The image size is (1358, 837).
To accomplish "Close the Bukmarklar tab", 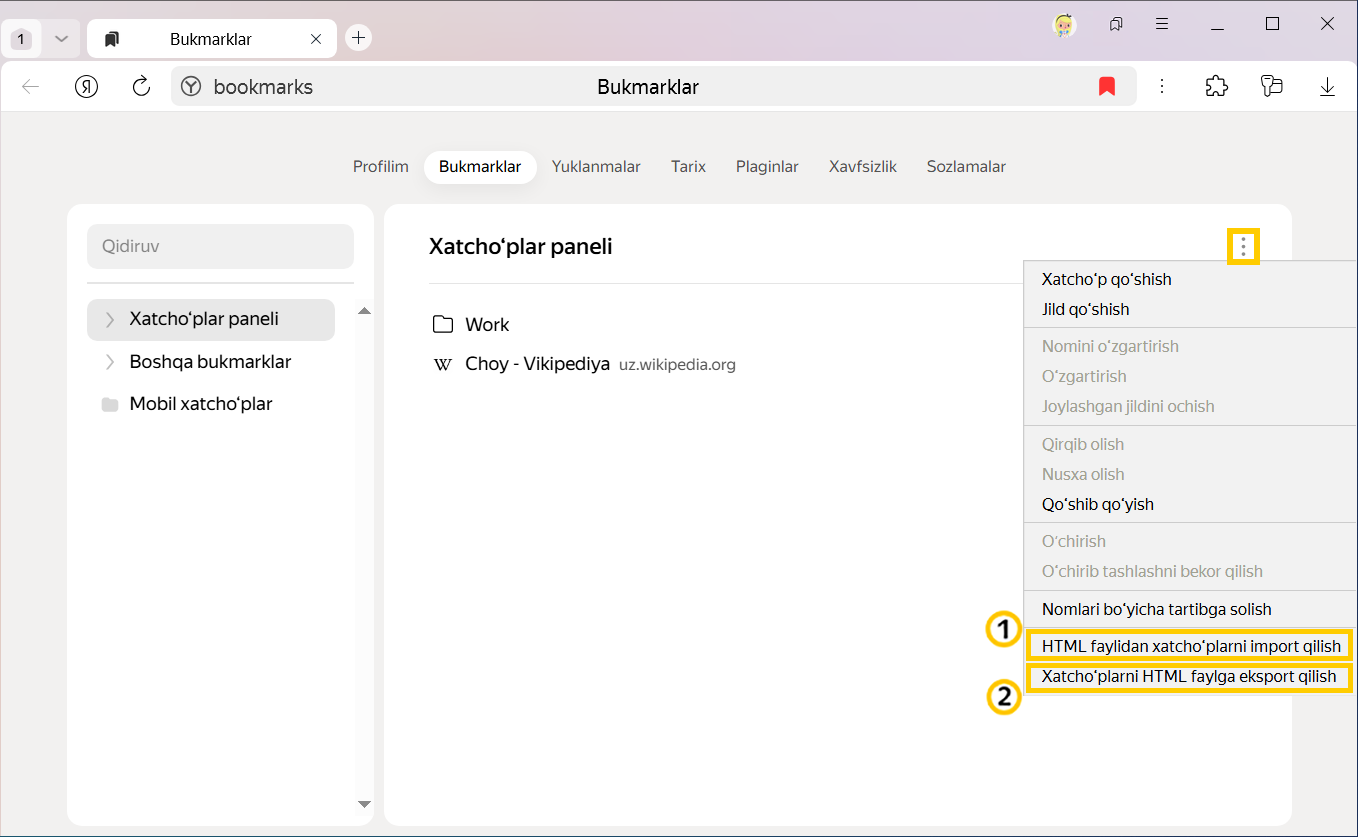I will coord(316,39).
